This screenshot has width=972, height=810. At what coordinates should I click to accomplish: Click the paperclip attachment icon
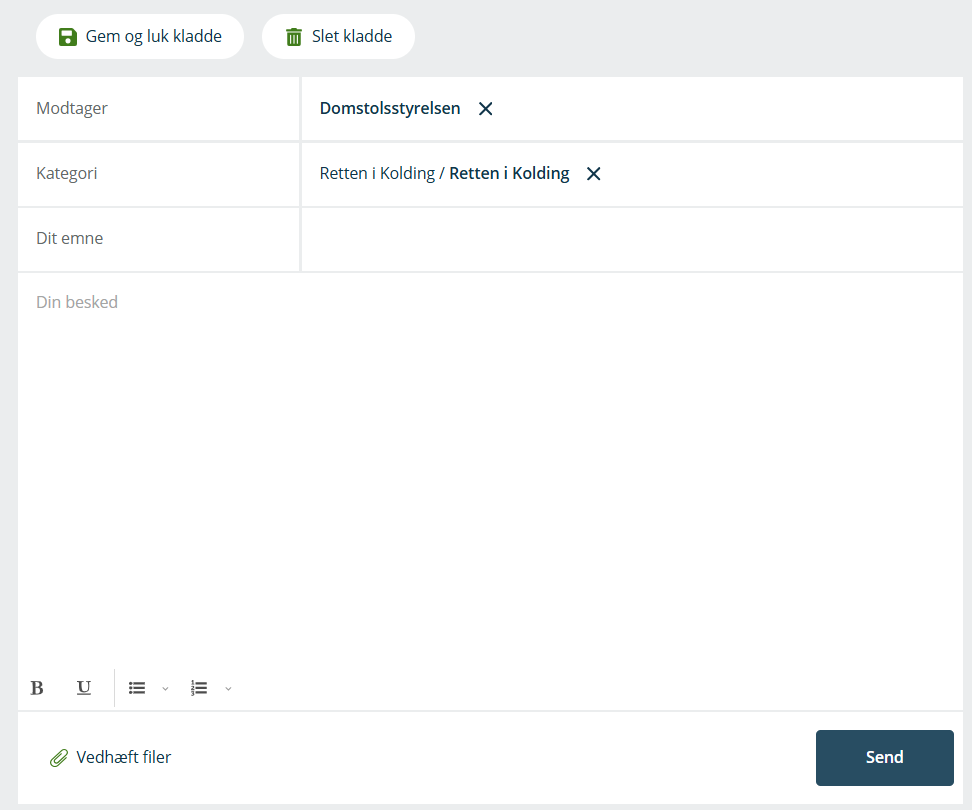[x=59, y=758]
